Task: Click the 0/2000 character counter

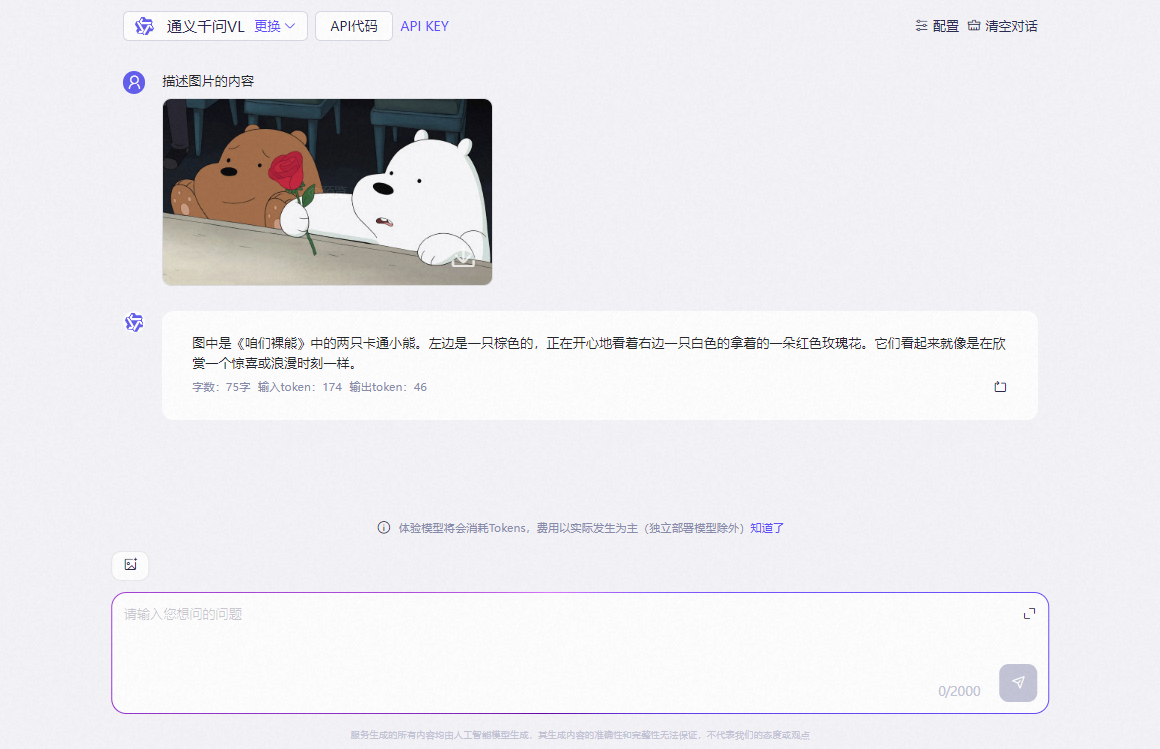Action: coord(959,691)
